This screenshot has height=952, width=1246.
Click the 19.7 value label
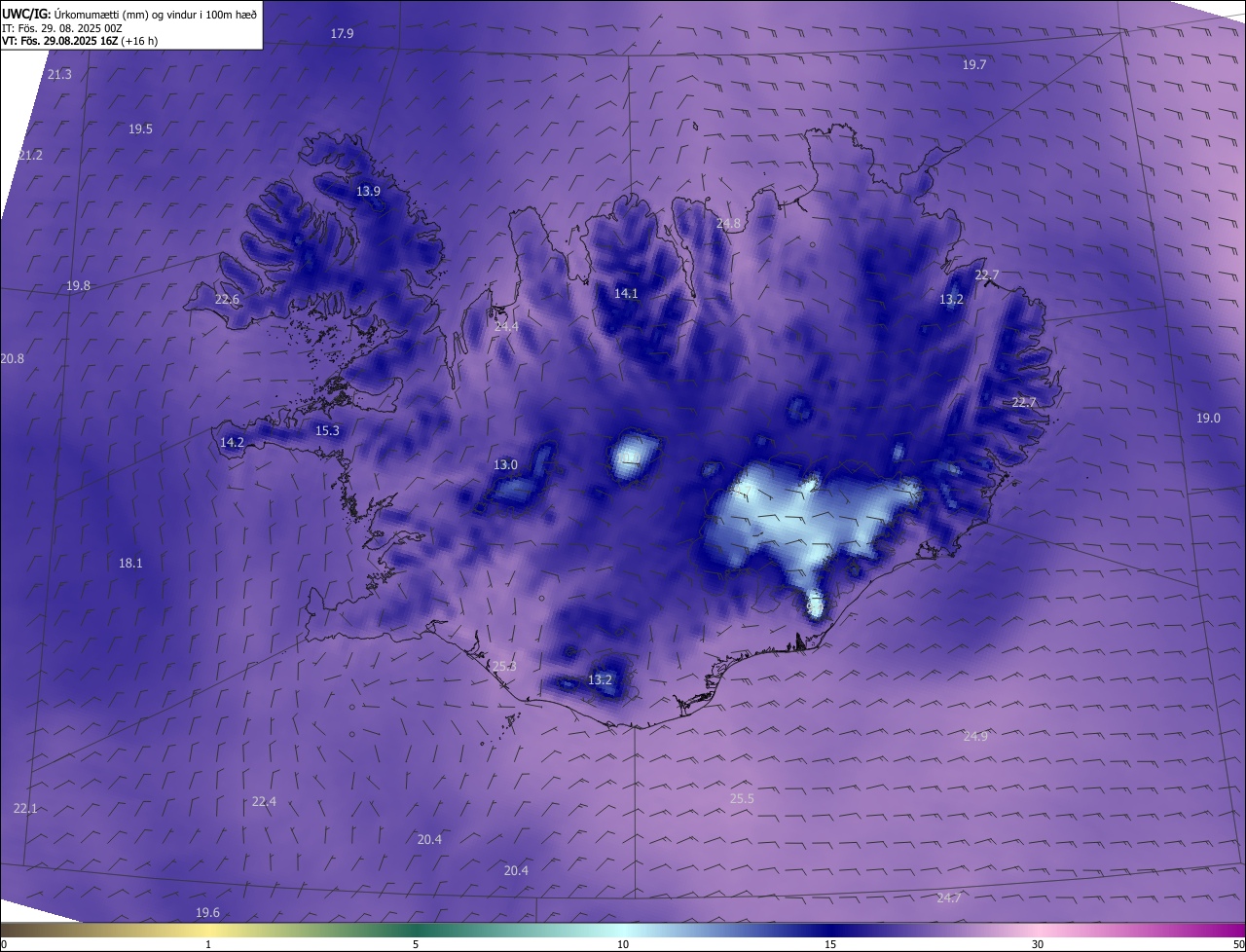[974, 64]
